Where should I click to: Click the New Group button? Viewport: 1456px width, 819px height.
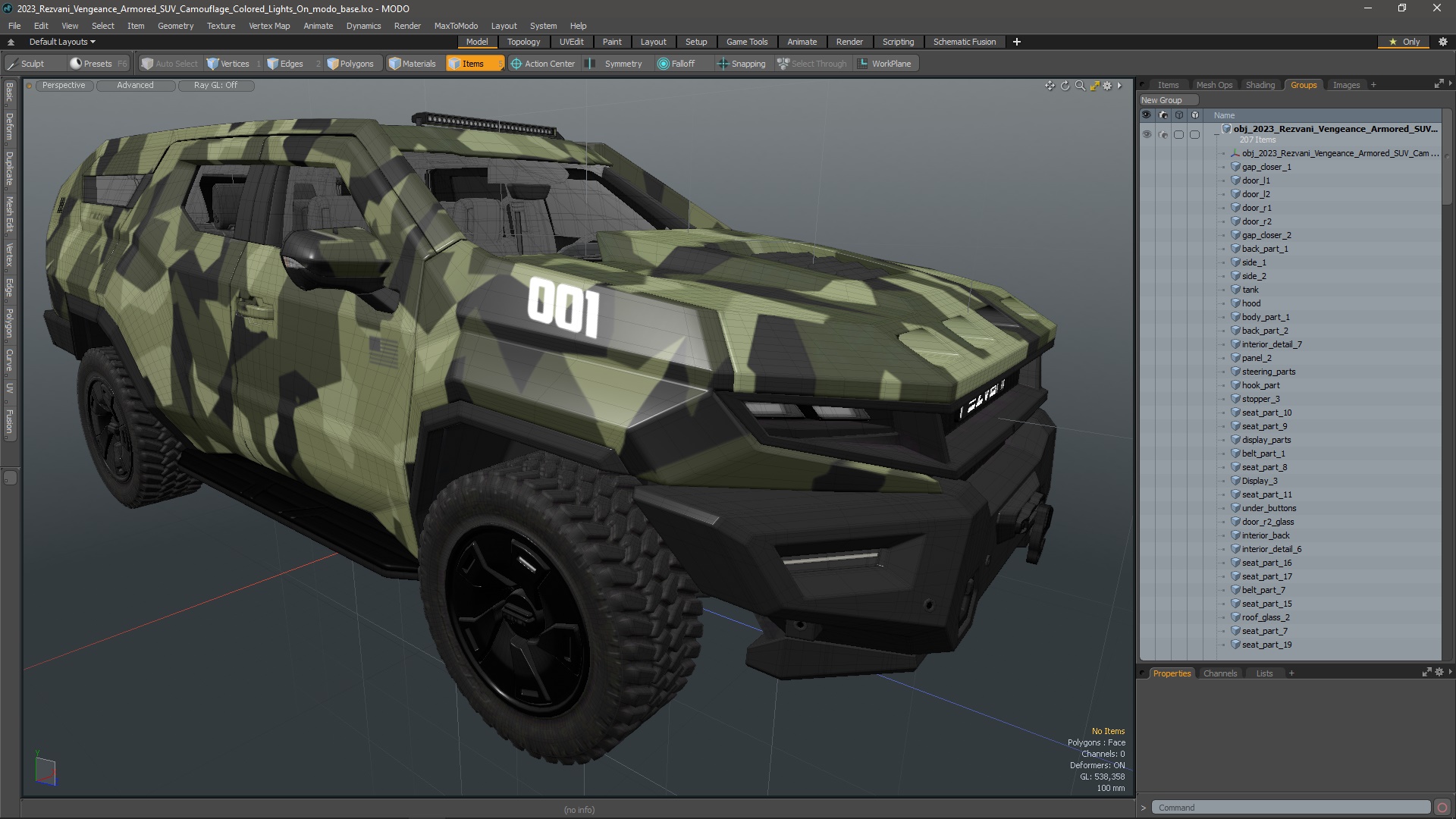1167,100
